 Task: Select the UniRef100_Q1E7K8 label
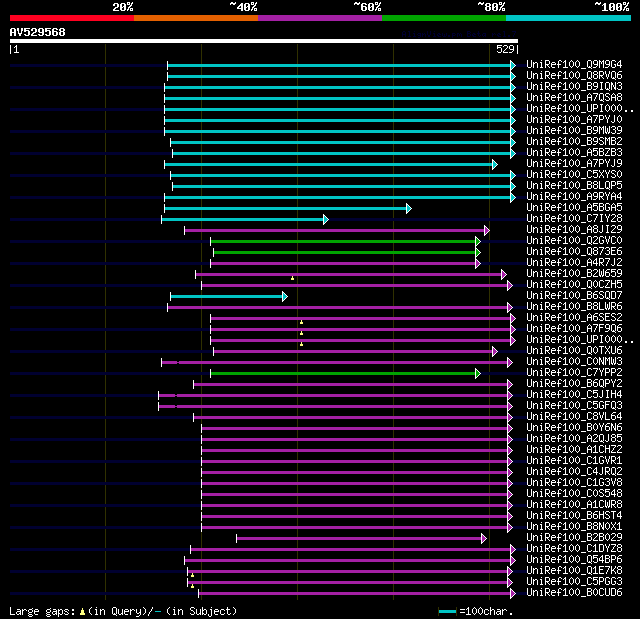coord(574,571)
